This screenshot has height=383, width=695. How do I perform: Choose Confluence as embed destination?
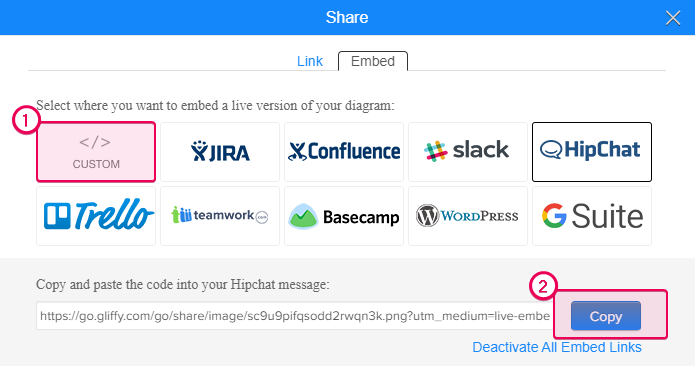[x=344, y=152]
